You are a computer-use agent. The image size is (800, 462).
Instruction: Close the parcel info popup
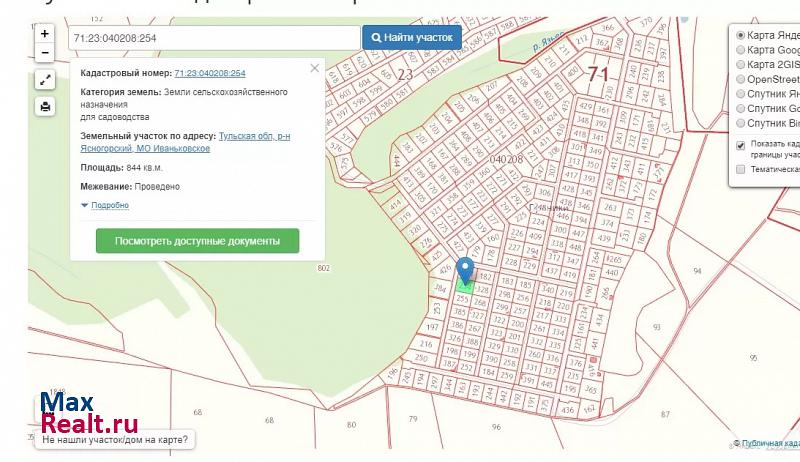coord(315,68)
